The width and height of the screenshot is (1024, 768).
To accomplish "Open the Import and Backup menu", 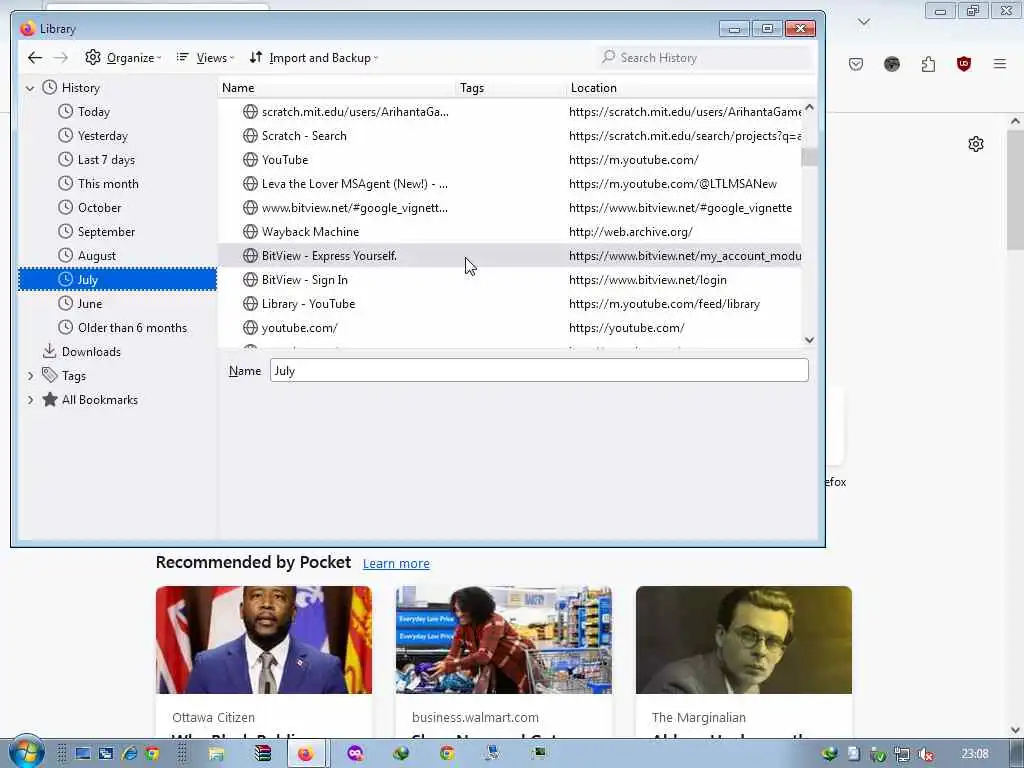I will coord(313,57).
